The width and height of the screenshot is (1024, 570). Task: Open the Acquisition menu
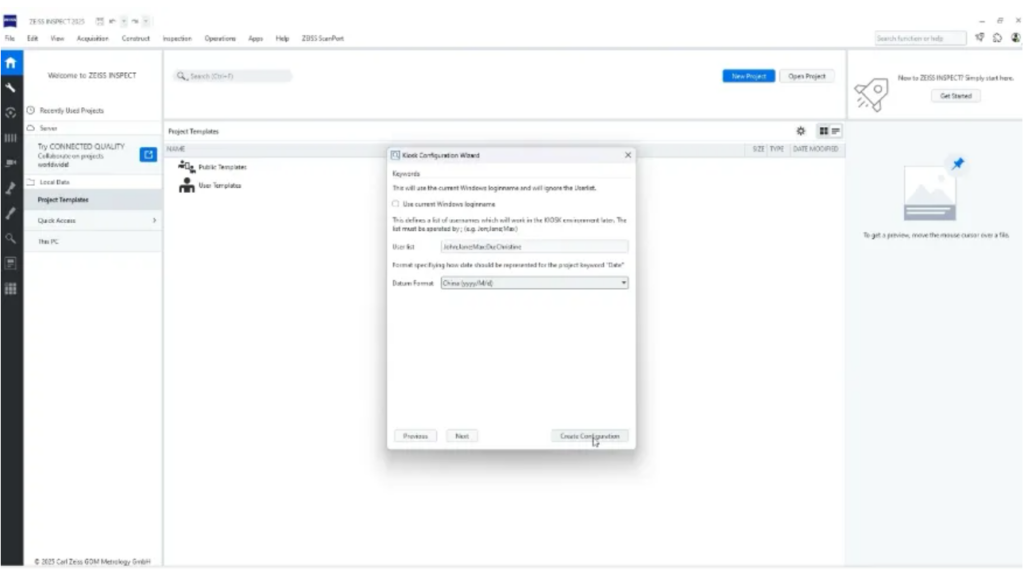[92, 39]
